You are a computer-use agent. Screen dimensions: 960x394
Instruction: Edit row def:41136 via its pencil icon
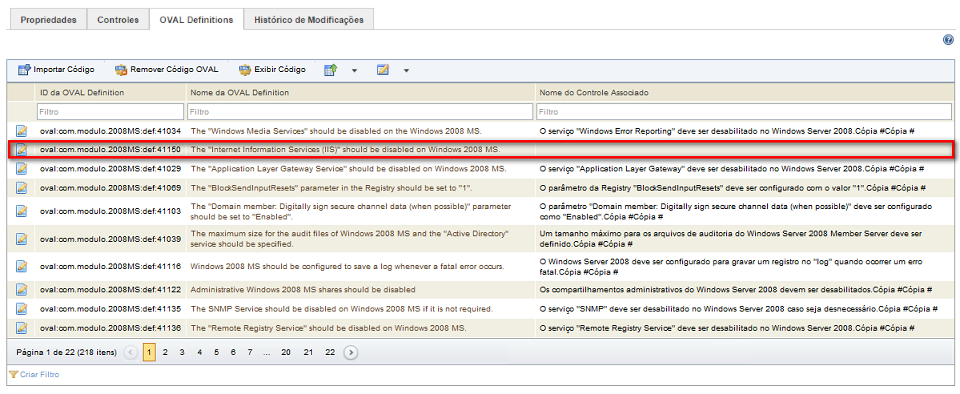tap(22, 327)
